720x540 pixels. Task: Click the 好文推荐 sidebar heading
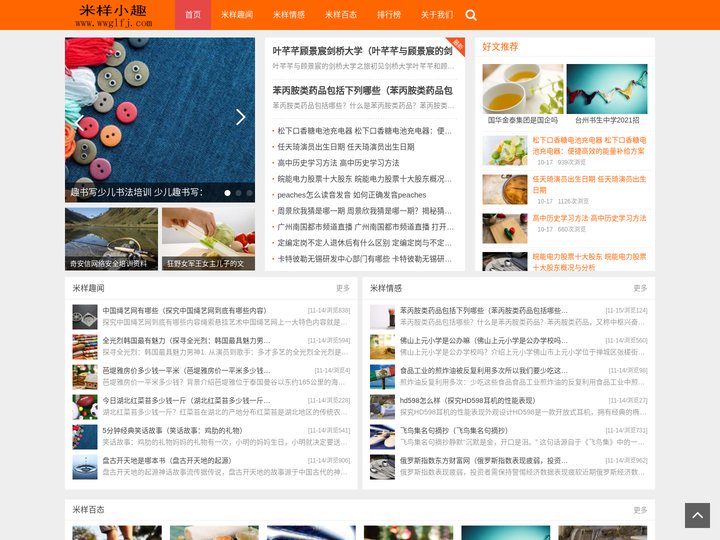click(x=500, y=46)
